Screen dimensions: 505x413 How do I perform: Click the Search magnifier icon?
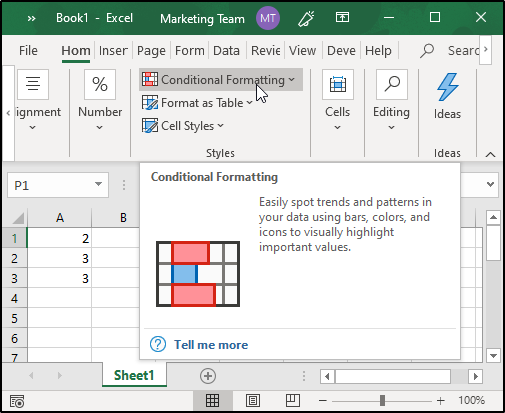click(427, 51)
